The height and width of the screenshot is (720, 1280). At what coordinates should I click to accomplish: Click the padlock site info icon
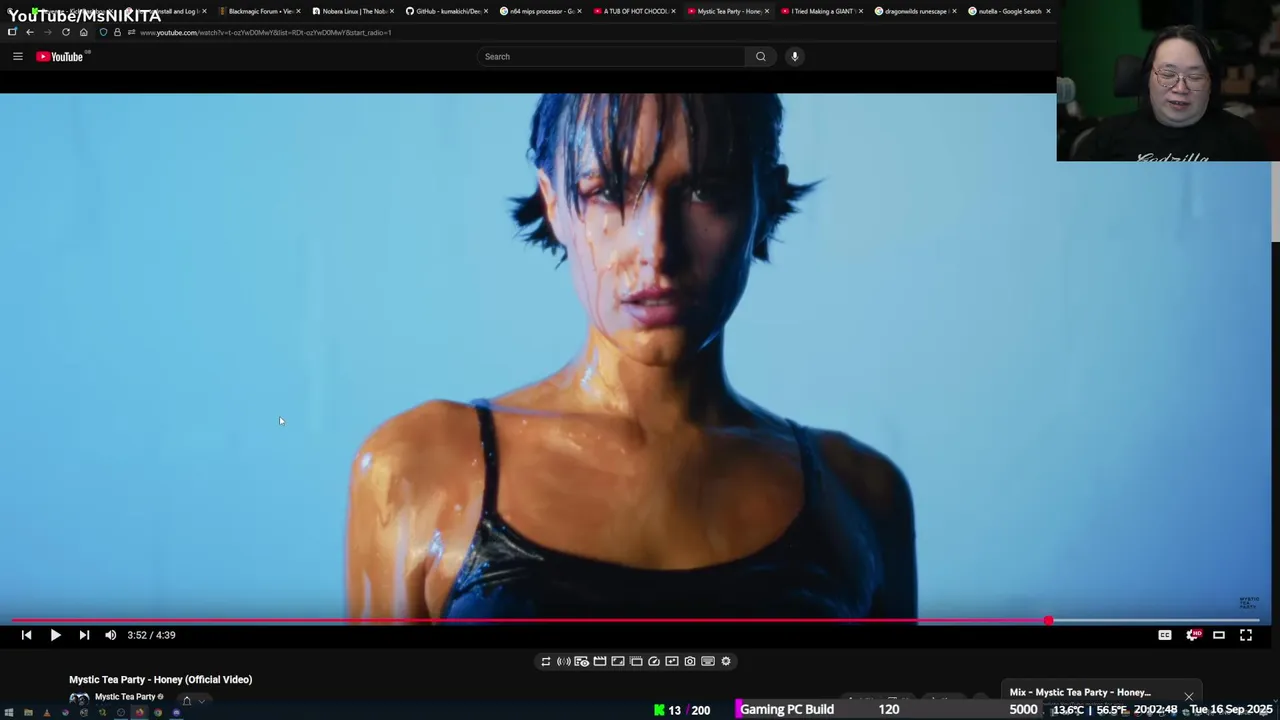[117, 32]
